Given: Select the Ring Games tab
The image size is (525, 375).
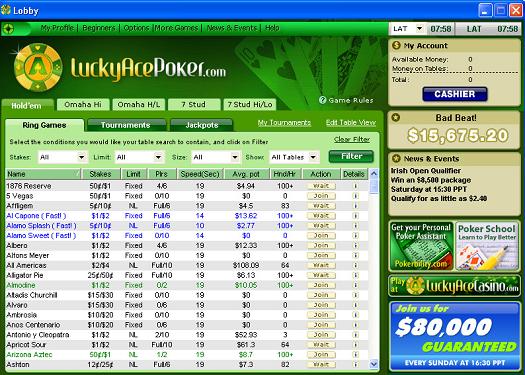Looking at the screenshot, I should tap(44, 125).
